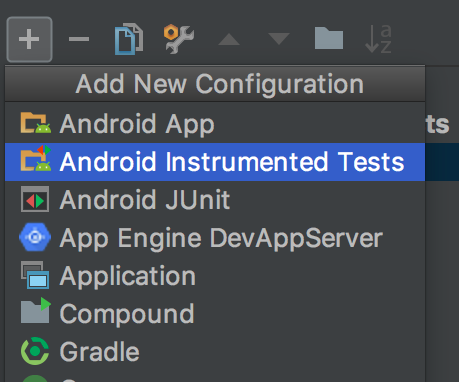
Task: Choose Android Instrumented Tests entry
Action: point(215,162)
